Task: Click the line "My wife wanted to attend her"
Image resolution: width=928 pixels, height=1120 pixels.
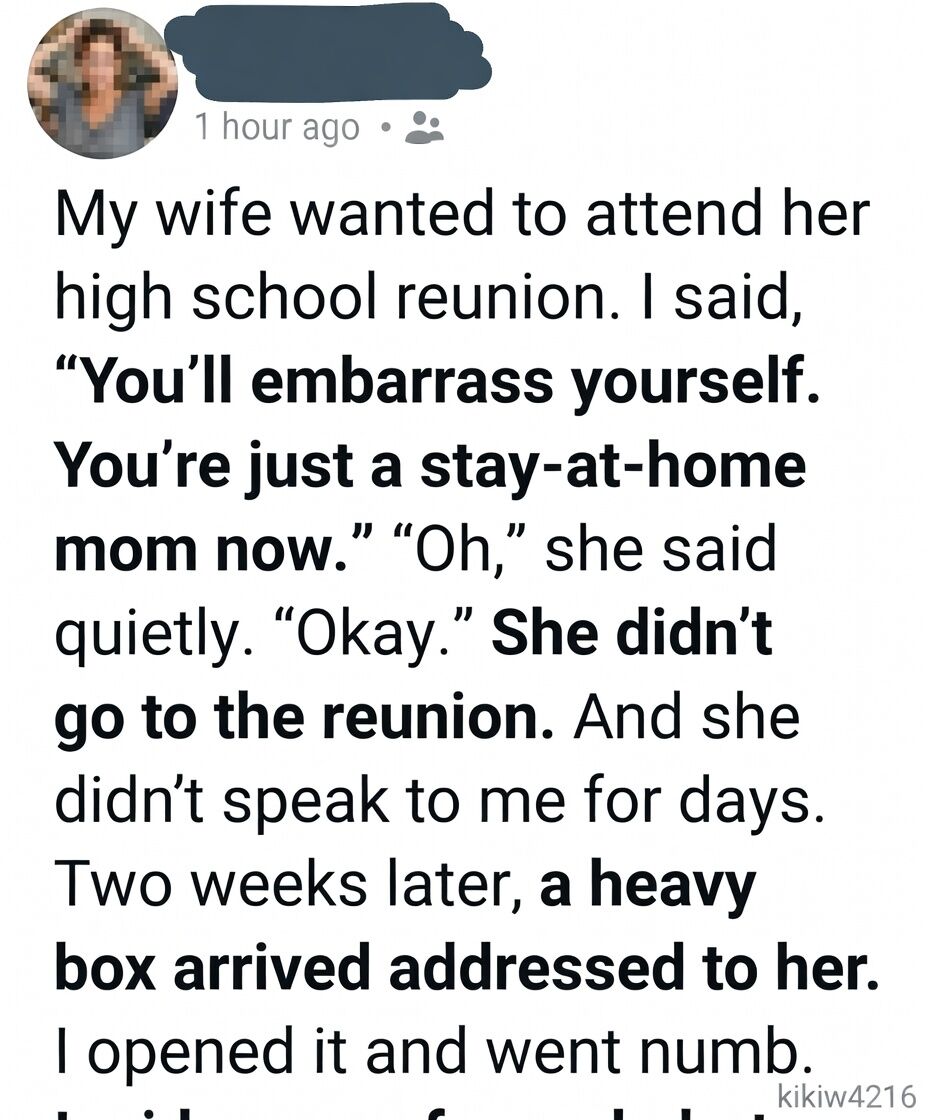Action: pyautogui.click(x=461, y=214)
